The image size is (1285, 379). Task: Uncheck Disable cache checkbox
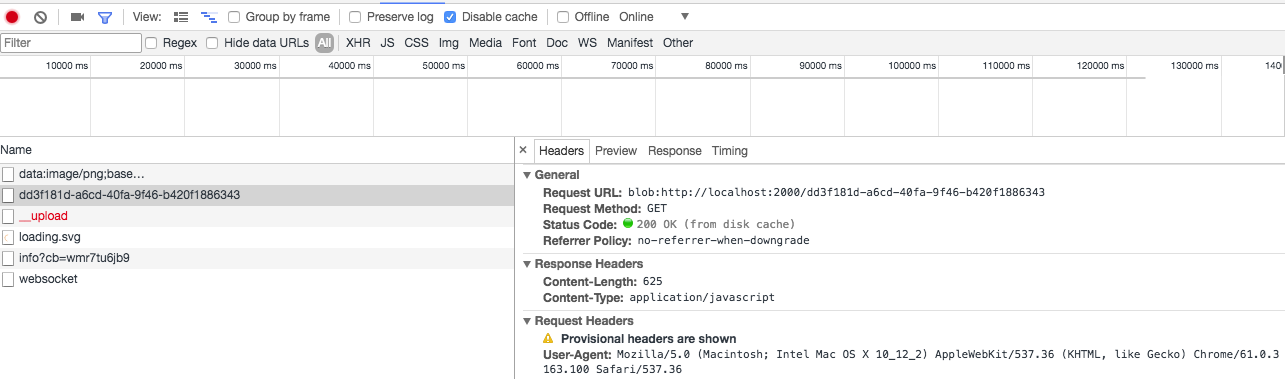click(450, 17)
